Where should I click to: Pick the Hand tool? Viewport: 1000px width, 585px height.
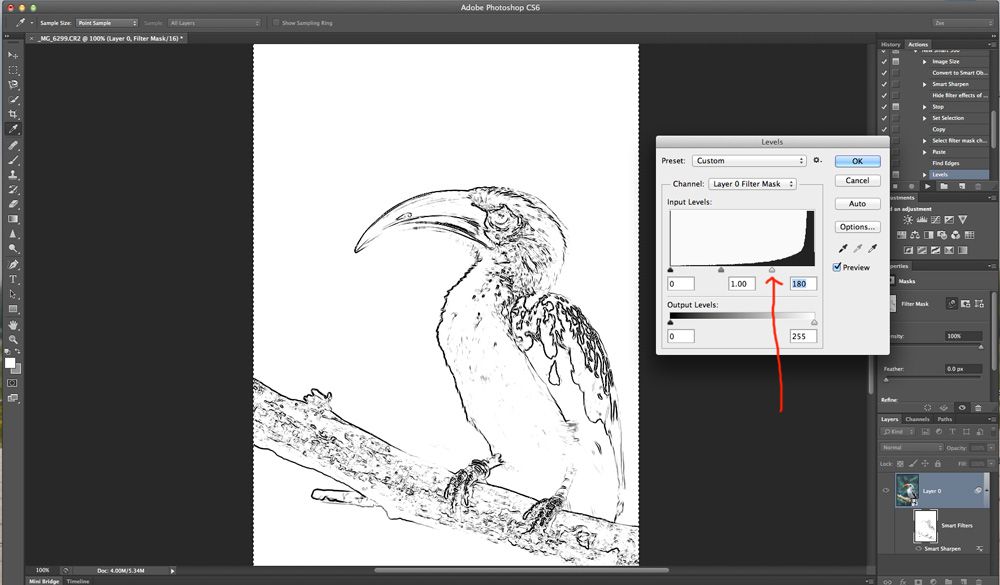13,325
